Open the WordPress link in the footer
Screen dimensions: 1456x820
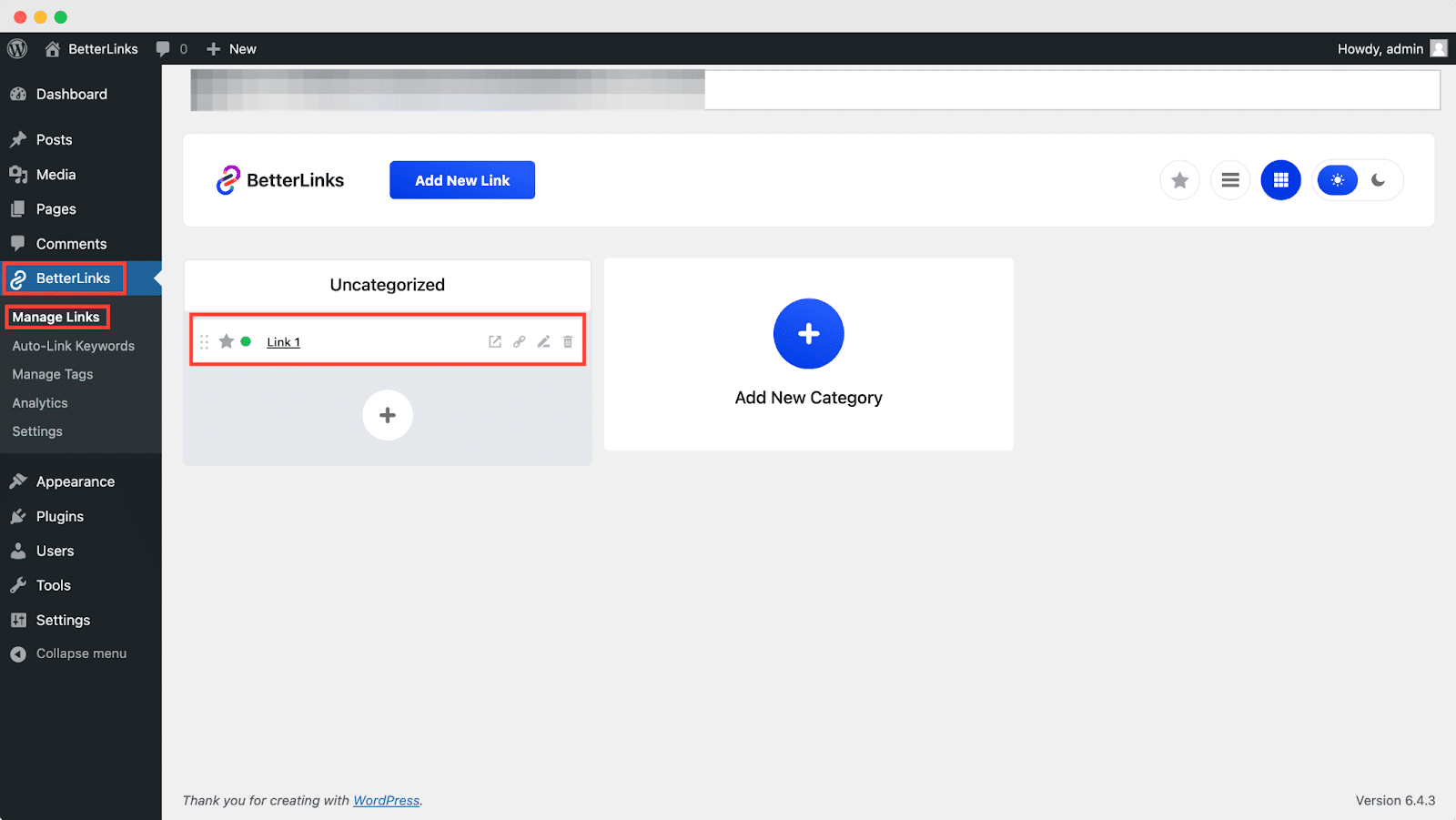[x=386, y=800]
